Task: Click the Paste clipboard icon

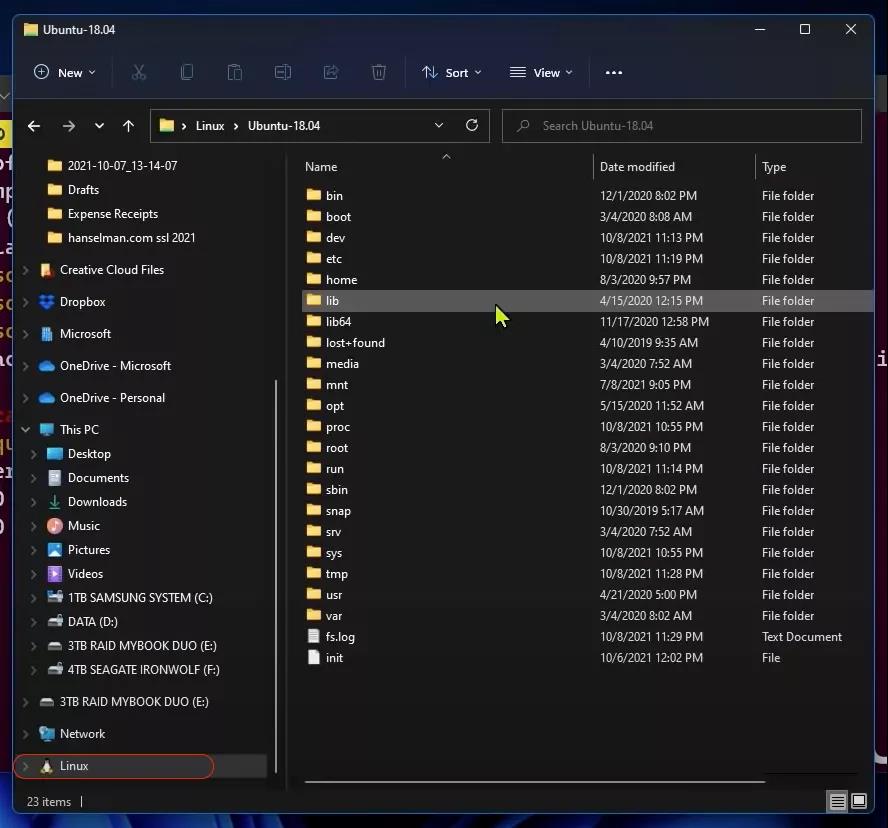Action: (x=234, y=72)
